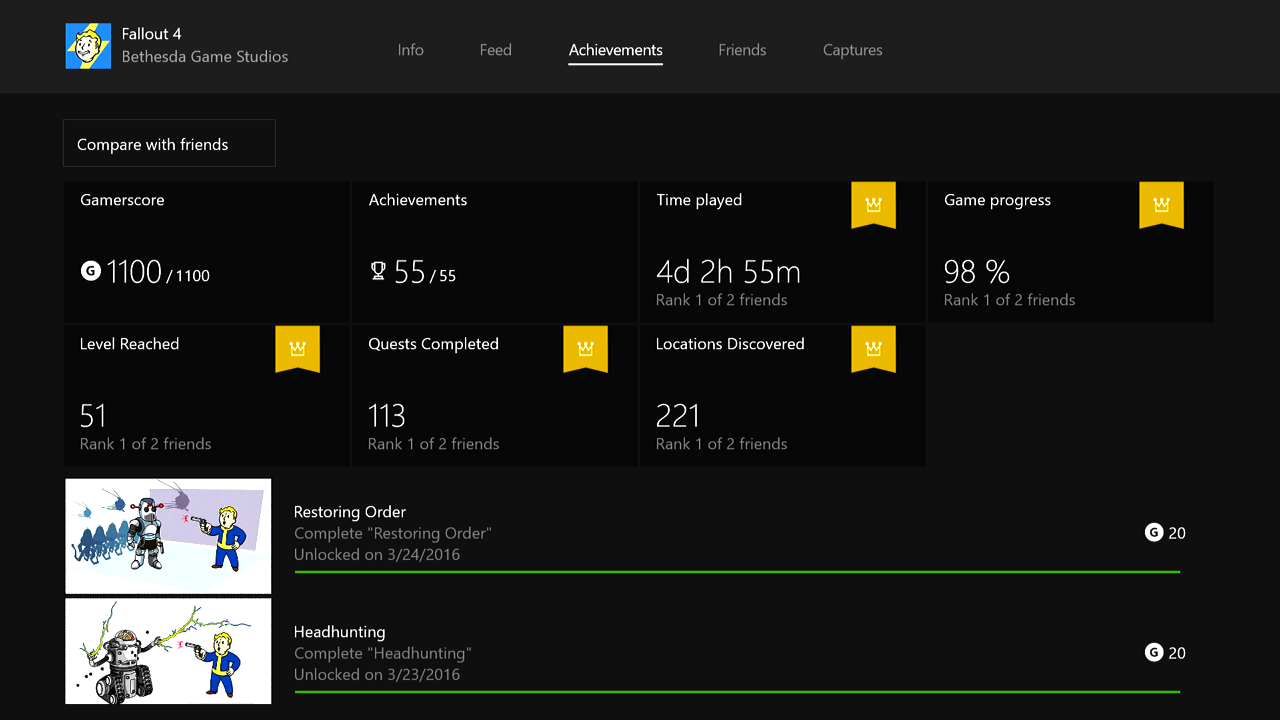This screenshot has width=1280, height=720.
Task: Click the Fallout 4 game title
Action: tap(152, 34)
